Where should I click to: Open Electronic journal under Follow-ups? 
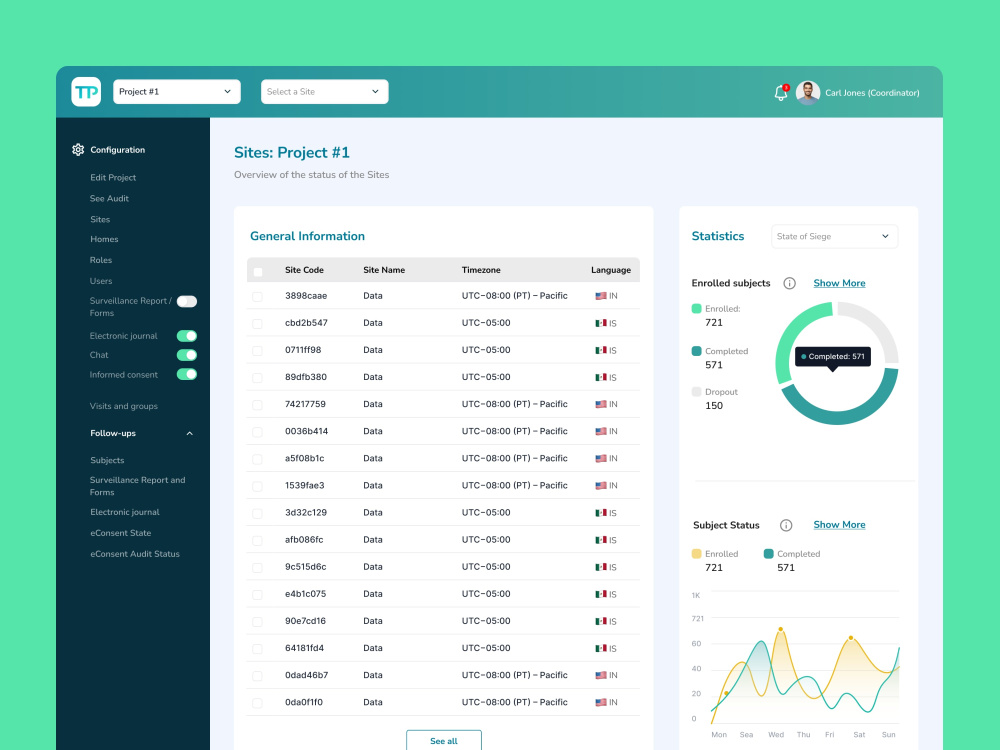[x=125, y=512]
